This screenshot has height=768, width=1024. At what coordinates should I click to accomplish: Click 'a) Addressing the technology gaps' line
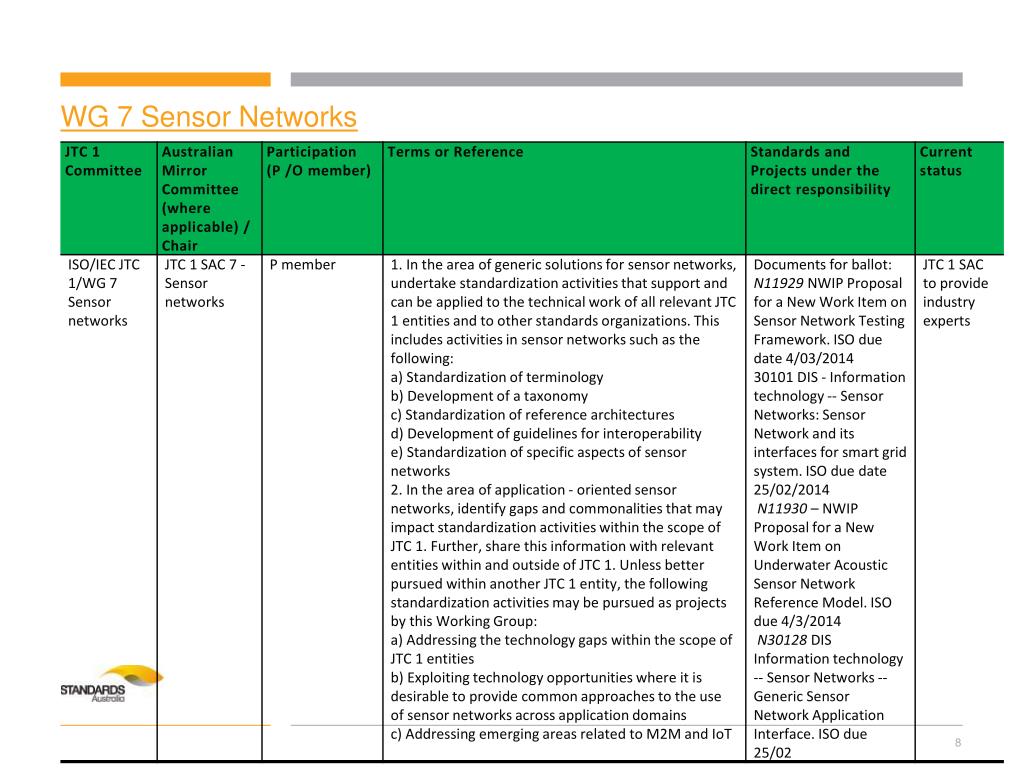[x=561, y=641]
